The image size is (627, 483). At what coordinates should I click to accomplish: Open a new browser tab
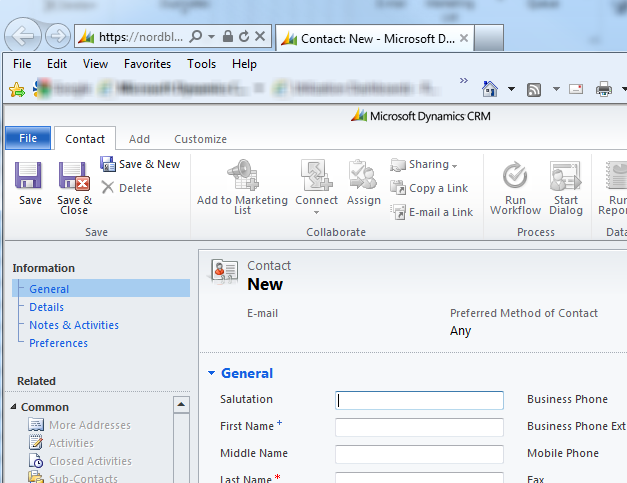[x=489, y=38]
